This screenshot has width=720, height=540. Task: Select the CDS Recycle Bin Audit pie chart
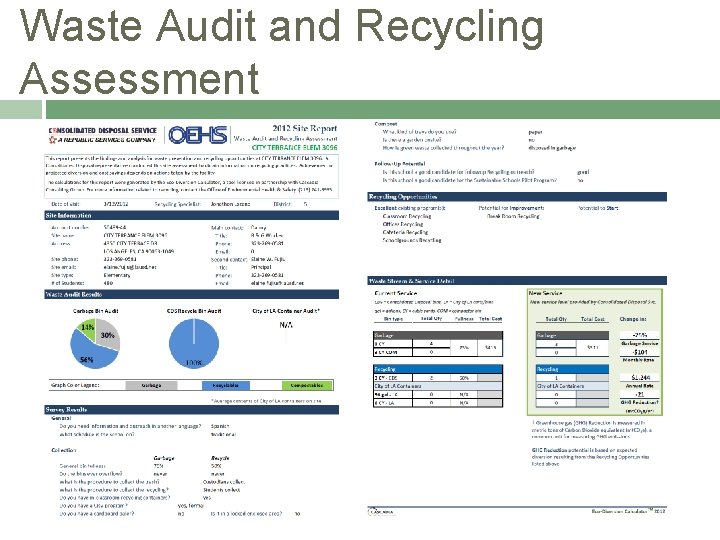[194, 343]
